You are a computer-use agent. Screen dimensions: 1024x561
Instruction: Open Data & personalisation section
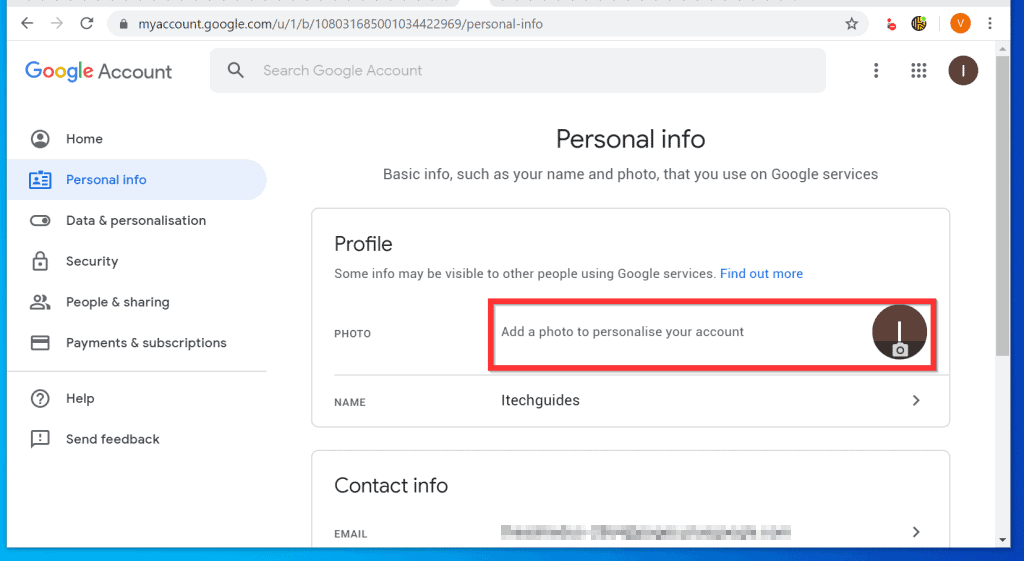pyautogui.click(x=136, y=221)
